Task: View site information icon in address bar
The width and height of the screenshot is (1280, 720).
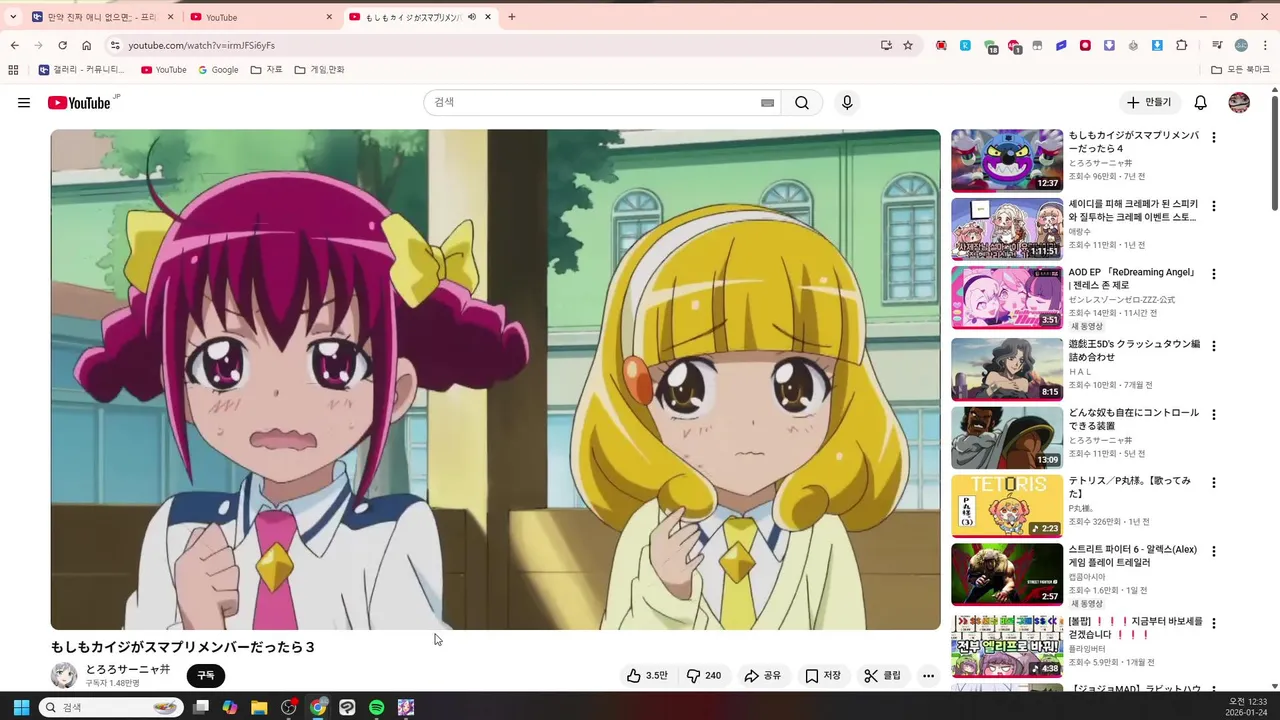Action: click(115, 45)
